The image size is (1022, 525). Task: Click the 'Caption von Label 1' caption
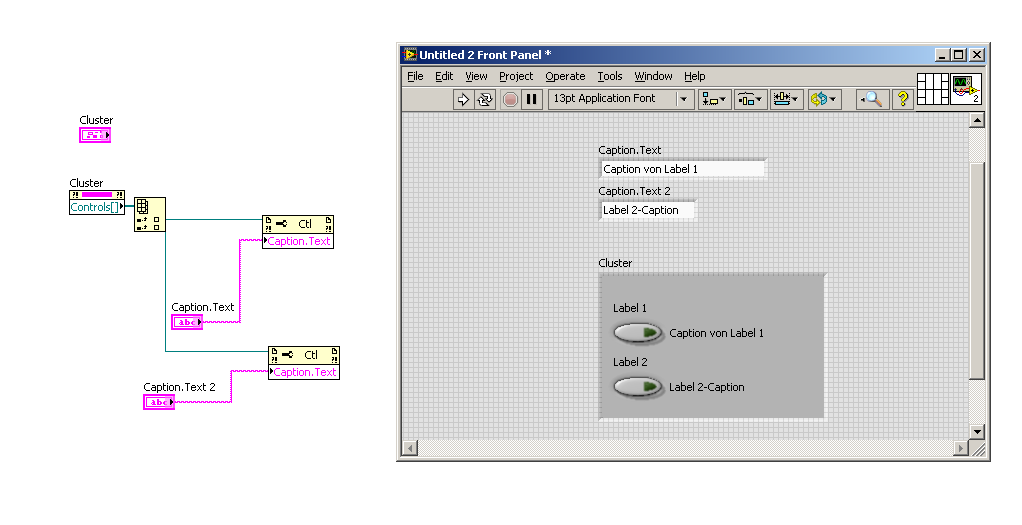coord(716,333)
